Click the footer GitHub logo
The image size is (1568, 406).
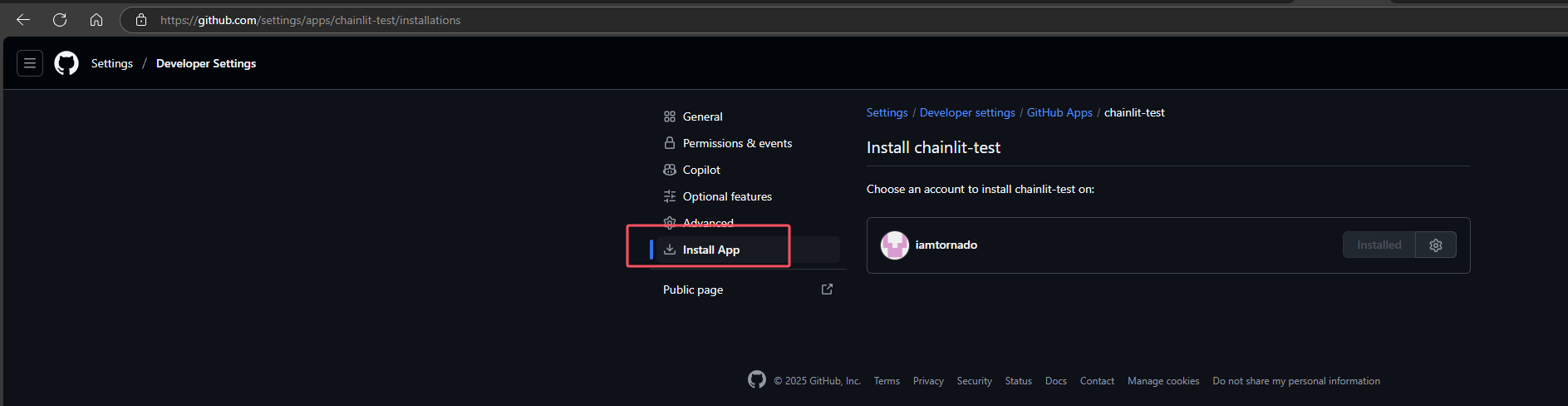[x=757, y=379]
